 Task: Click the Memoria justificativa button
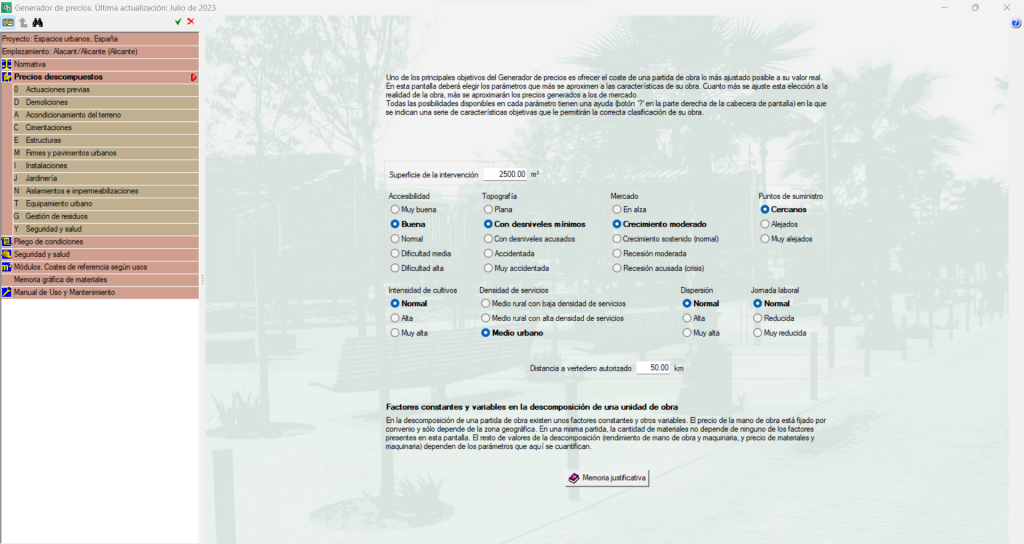607,478
